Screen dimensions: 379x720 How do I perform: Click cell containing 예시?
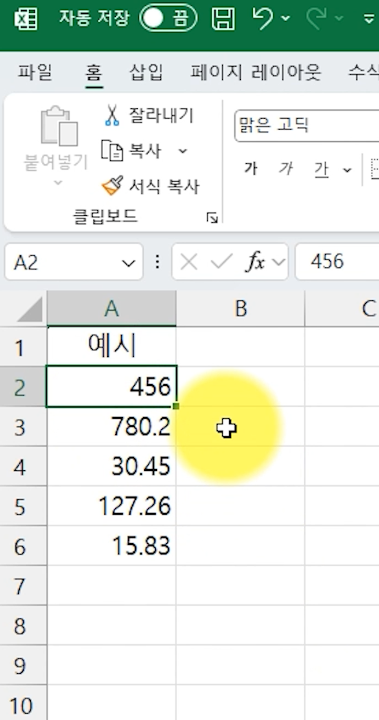tap(112, 347)
